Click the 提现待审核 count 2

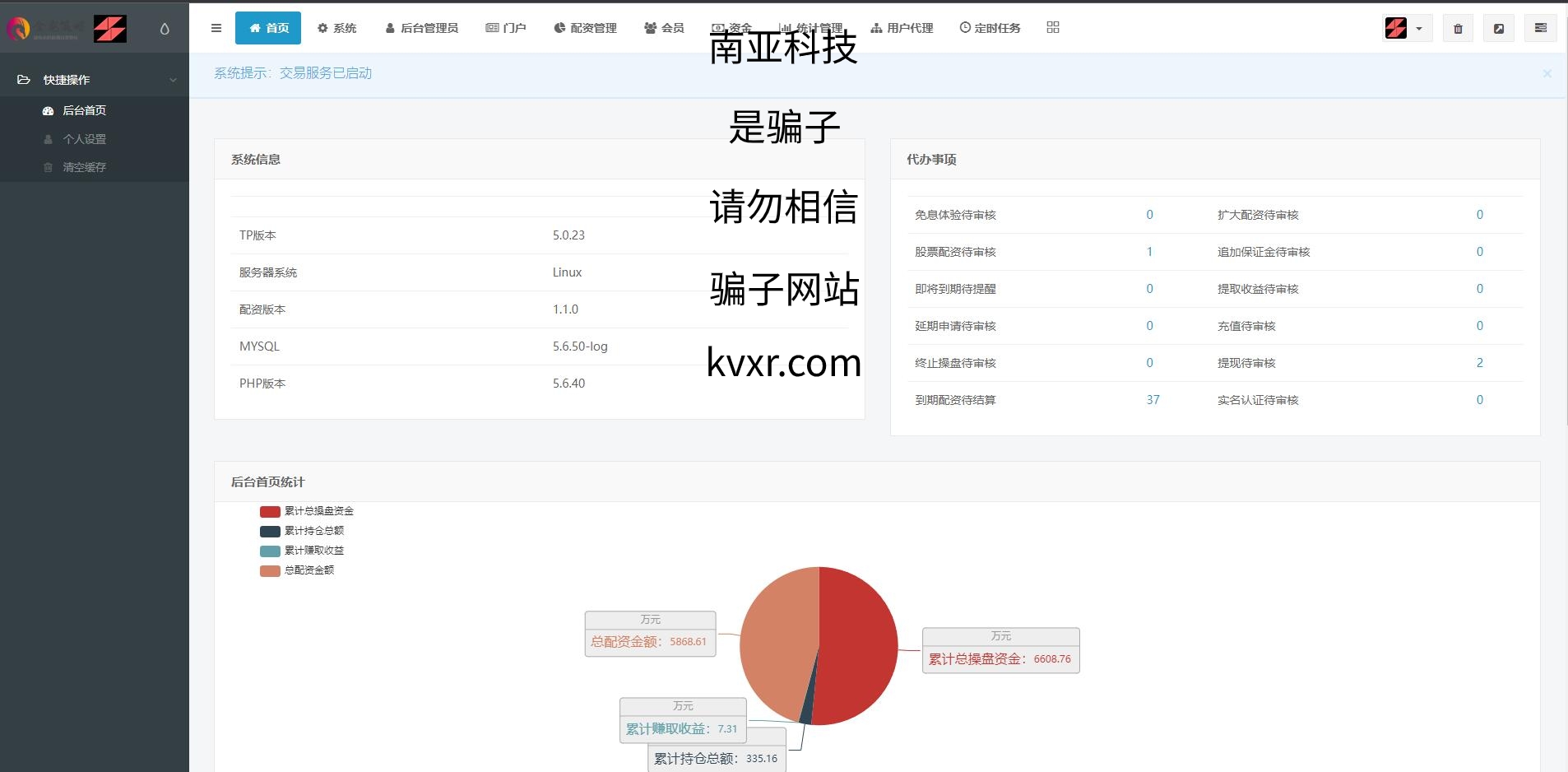(1479, 363)
